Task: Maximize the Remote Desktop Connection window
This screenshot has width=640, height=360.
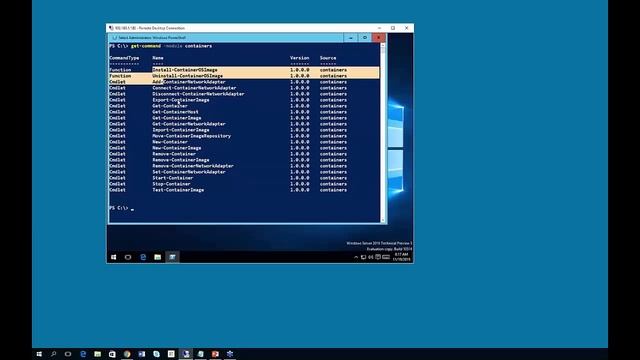Action: click(x=393, y=28)
